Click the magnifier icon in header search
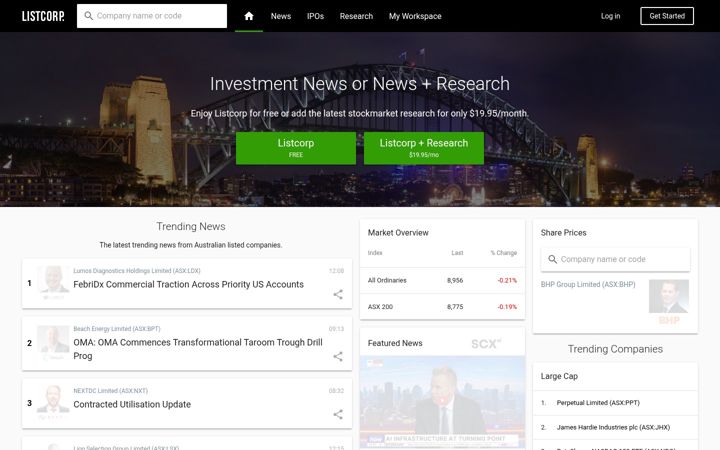This screenshot has height=450, width=720. (x=89, y=16)
